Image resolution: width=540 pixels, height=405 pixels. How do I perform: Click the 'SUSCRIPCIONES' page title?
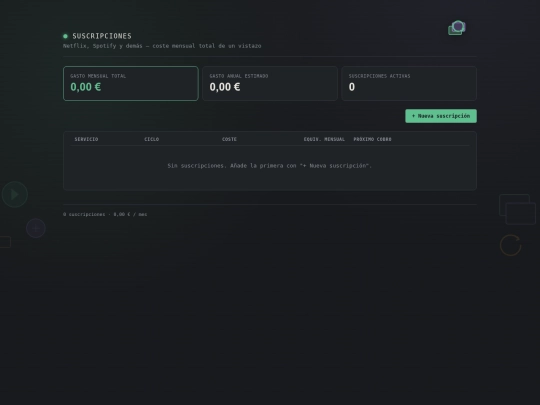pyautogui.click(x=102, y=36)
